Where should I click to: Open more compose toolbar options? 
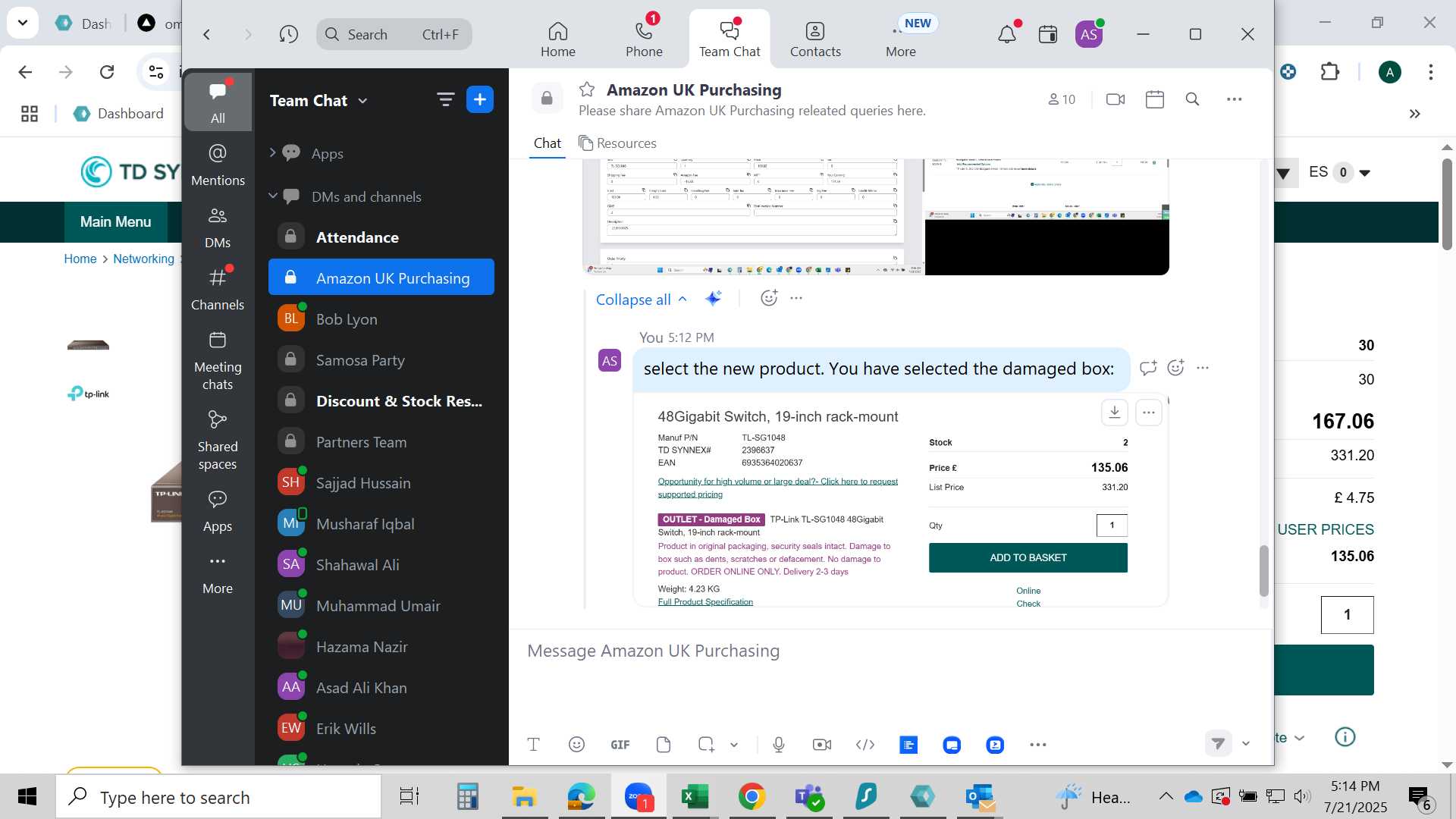click(x=1038, y=745)
